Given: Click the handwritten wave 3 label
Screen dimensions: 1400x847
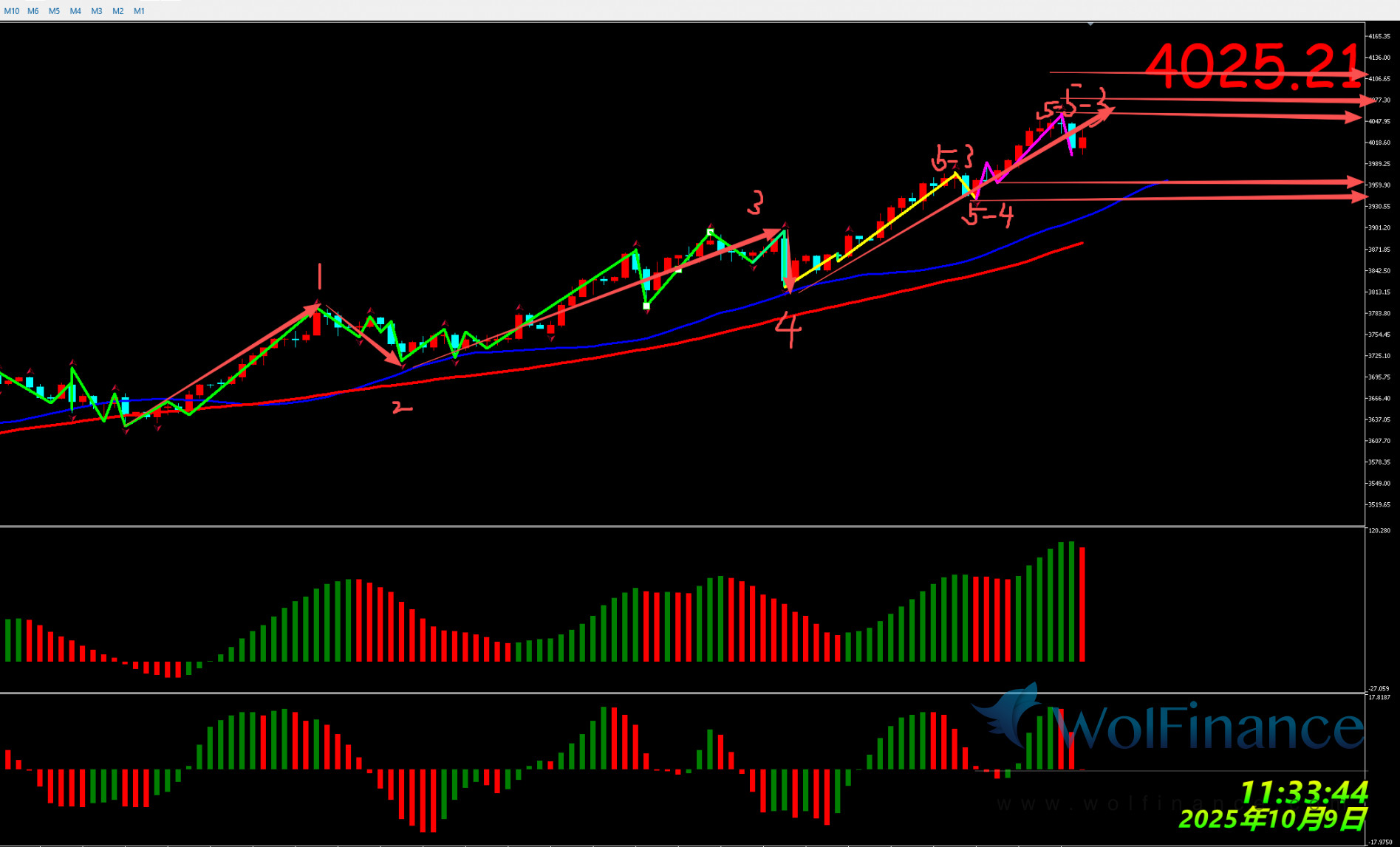Looking at the screenshot, I should pyautogui.click(x=755, y=202).
